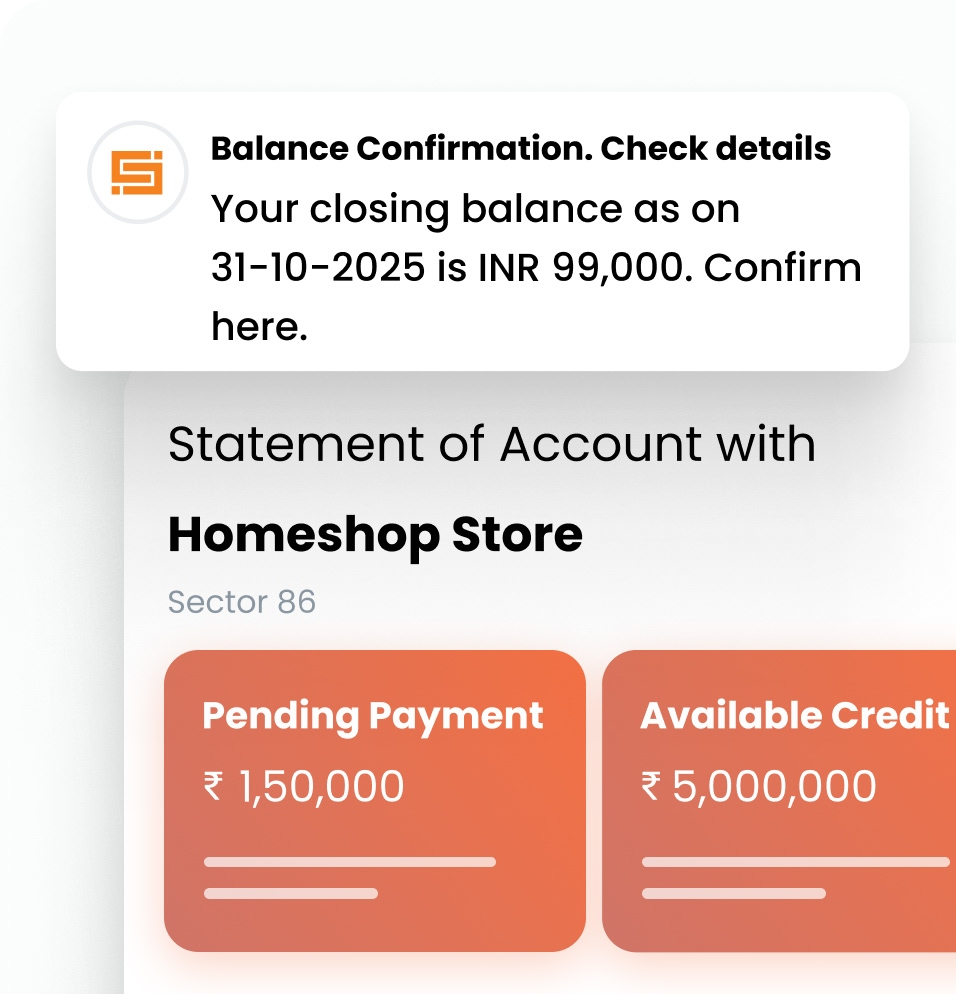
Task: Click the "Your closing balance as on" message line
Action: coord(476,210)
